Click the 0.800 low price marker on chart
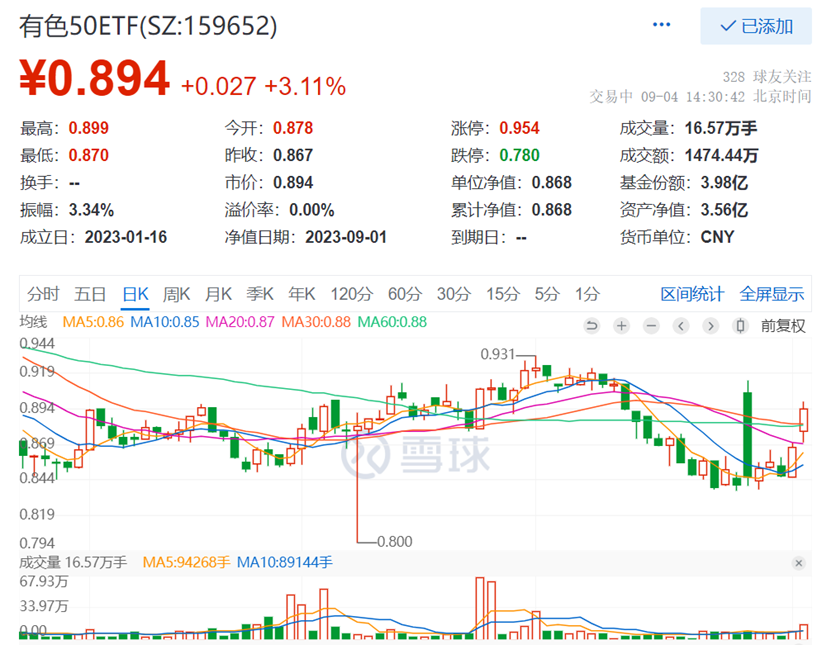 click(x=394, y=542)
